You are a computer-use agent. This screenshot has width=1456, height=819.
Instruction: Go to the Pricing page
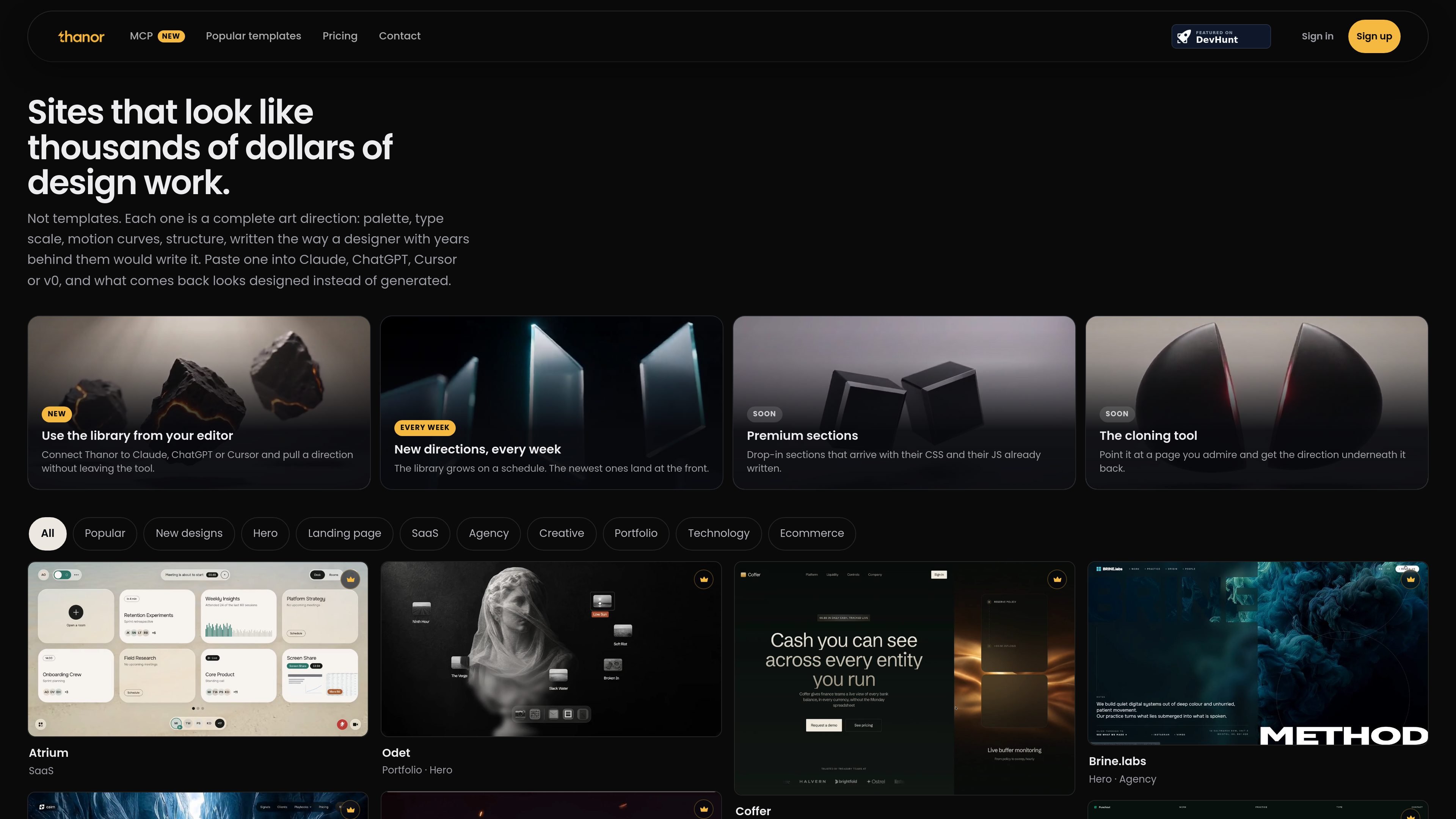pyautogui.click(x=340, y=36)
